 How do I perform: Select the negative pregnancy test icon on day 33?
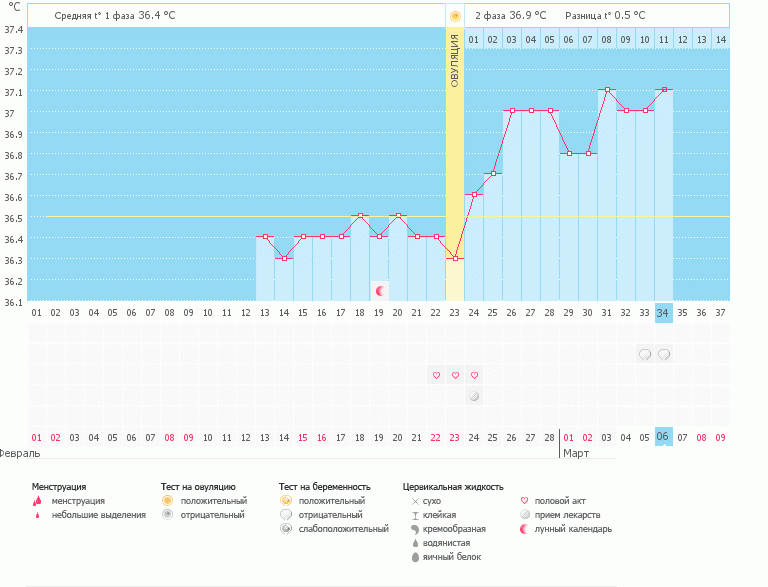pyautogui.click(x=645, y=354)
